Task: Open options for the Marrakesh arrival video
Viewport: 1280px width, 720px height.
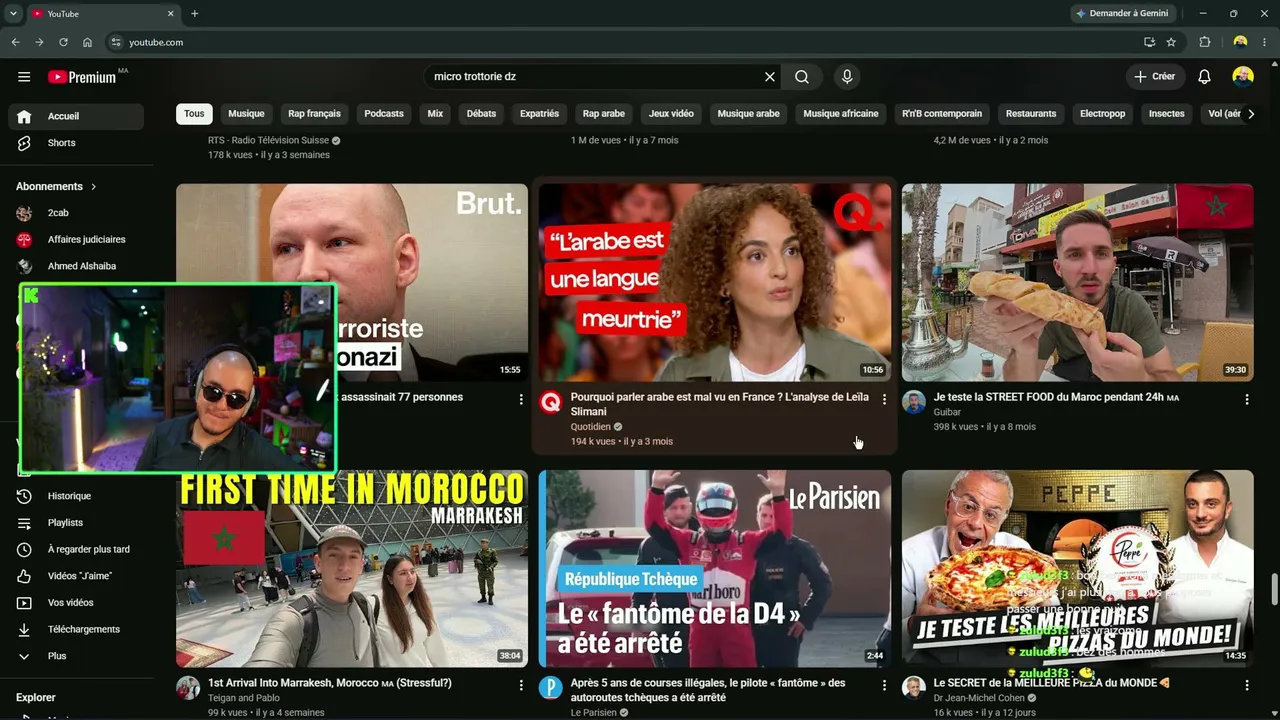Action: [521, 685]
